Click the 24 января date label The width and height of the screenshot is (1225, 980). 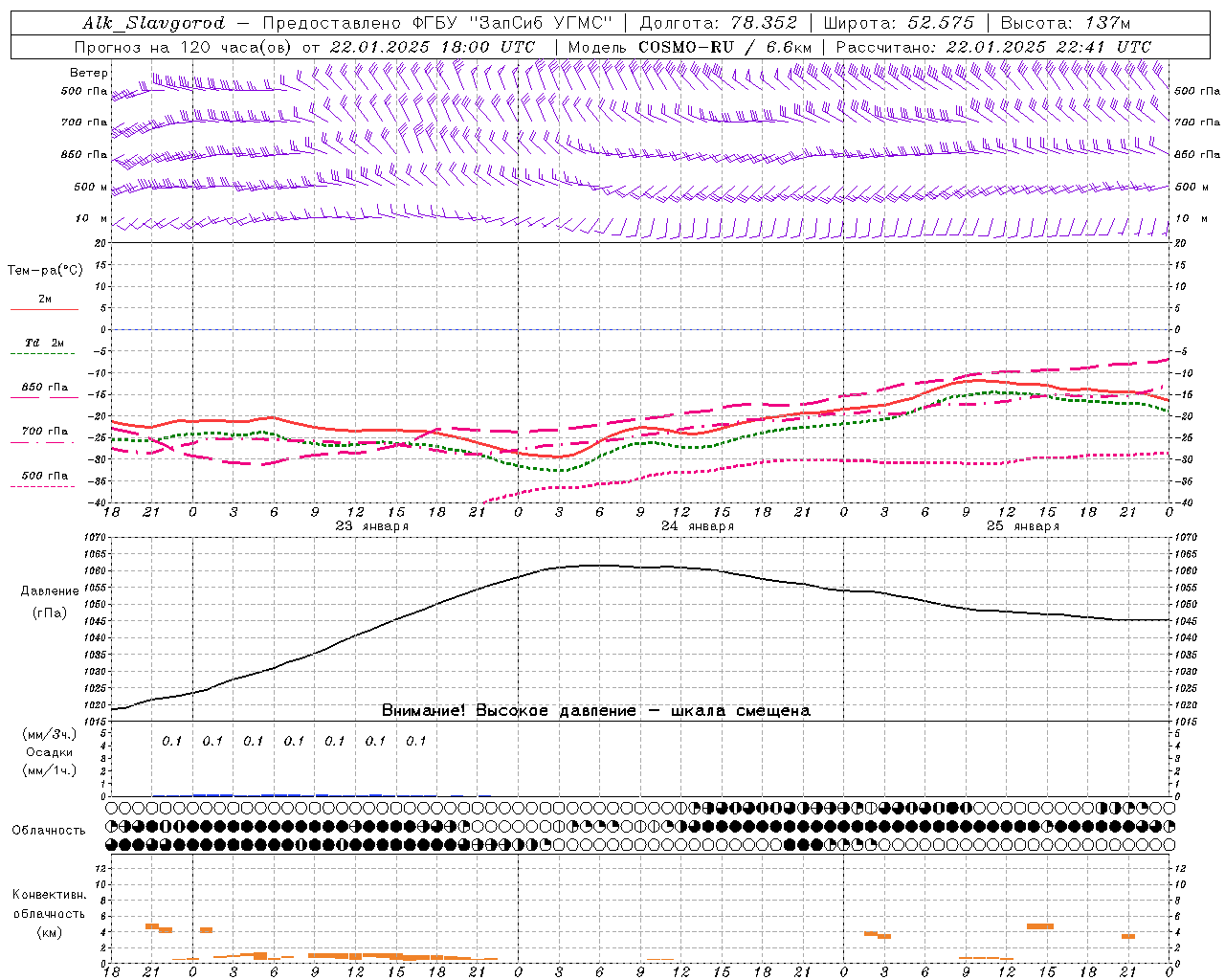tap(698, 526)
